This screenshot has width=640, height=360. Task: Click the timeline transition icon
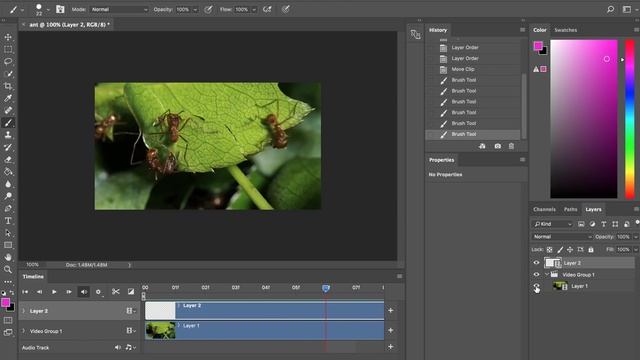(131, 291)
